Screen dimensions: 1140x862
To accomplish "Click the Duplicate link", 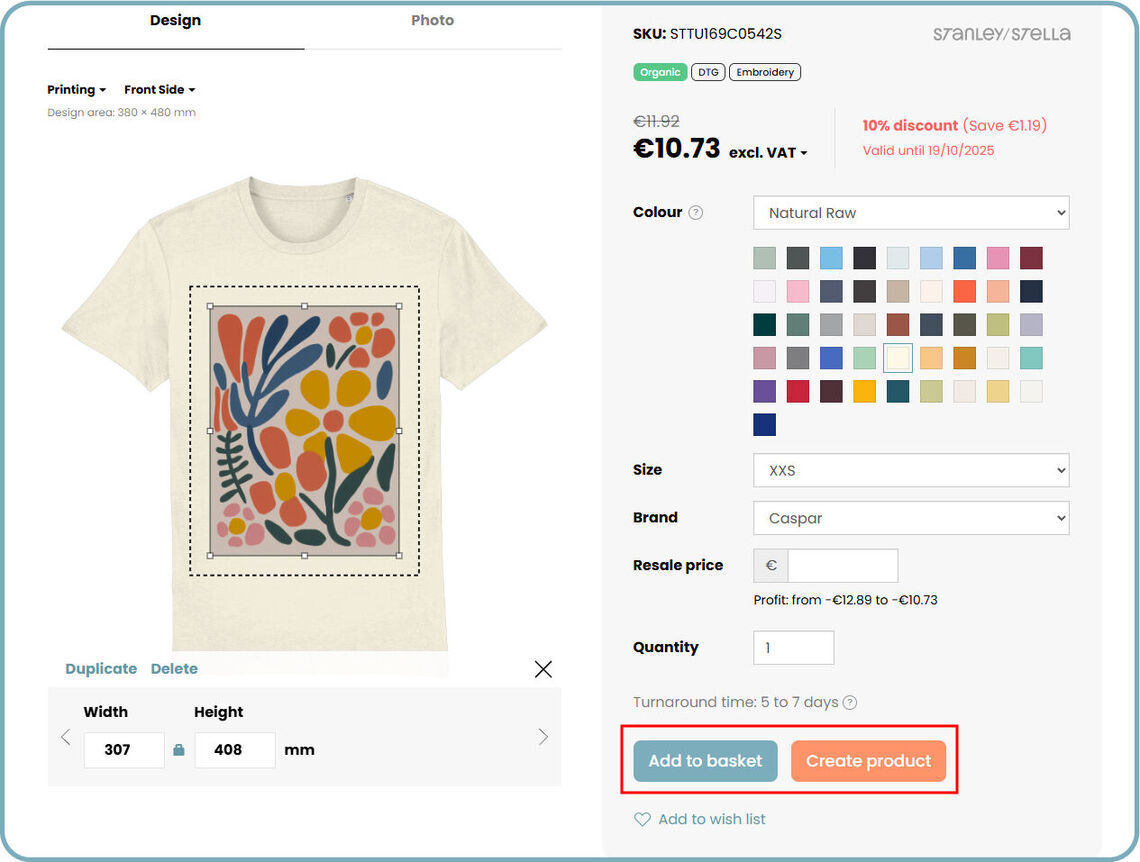I will click(x=101, y=669).
